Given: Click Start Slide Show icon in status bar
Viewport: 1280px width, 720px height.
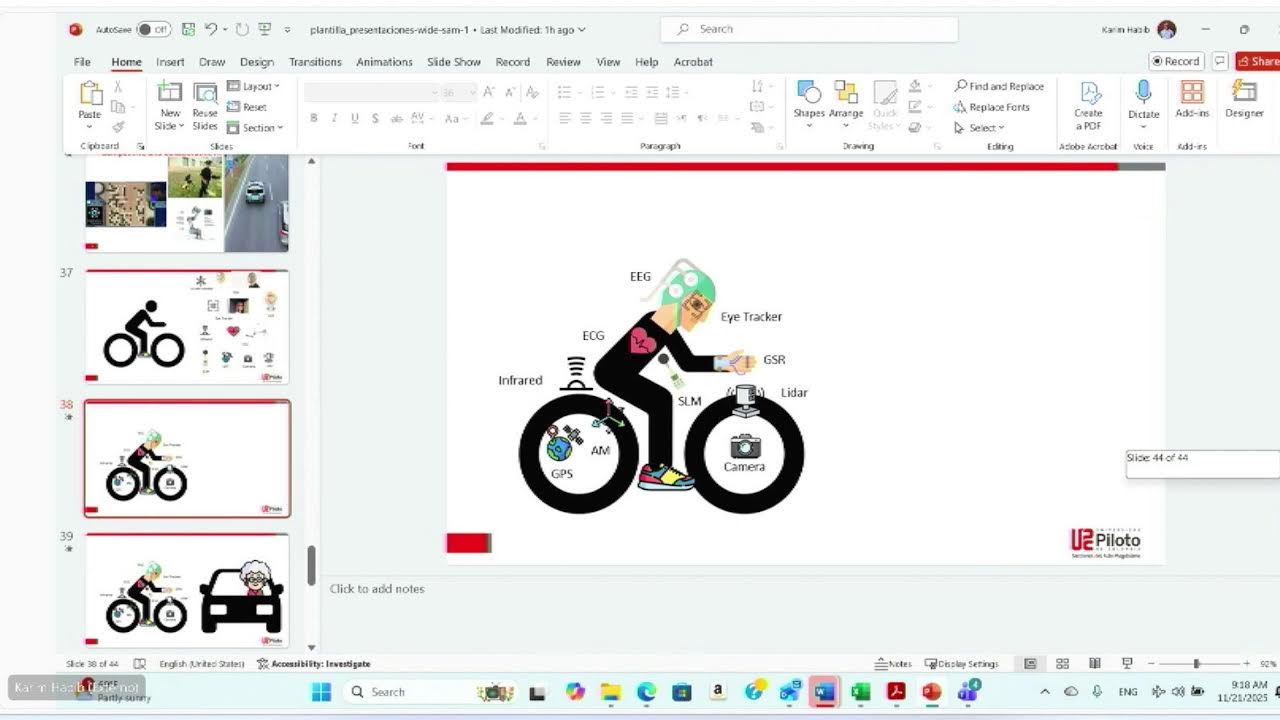Looking at the screenshot, I should (x=1127, y=663).
